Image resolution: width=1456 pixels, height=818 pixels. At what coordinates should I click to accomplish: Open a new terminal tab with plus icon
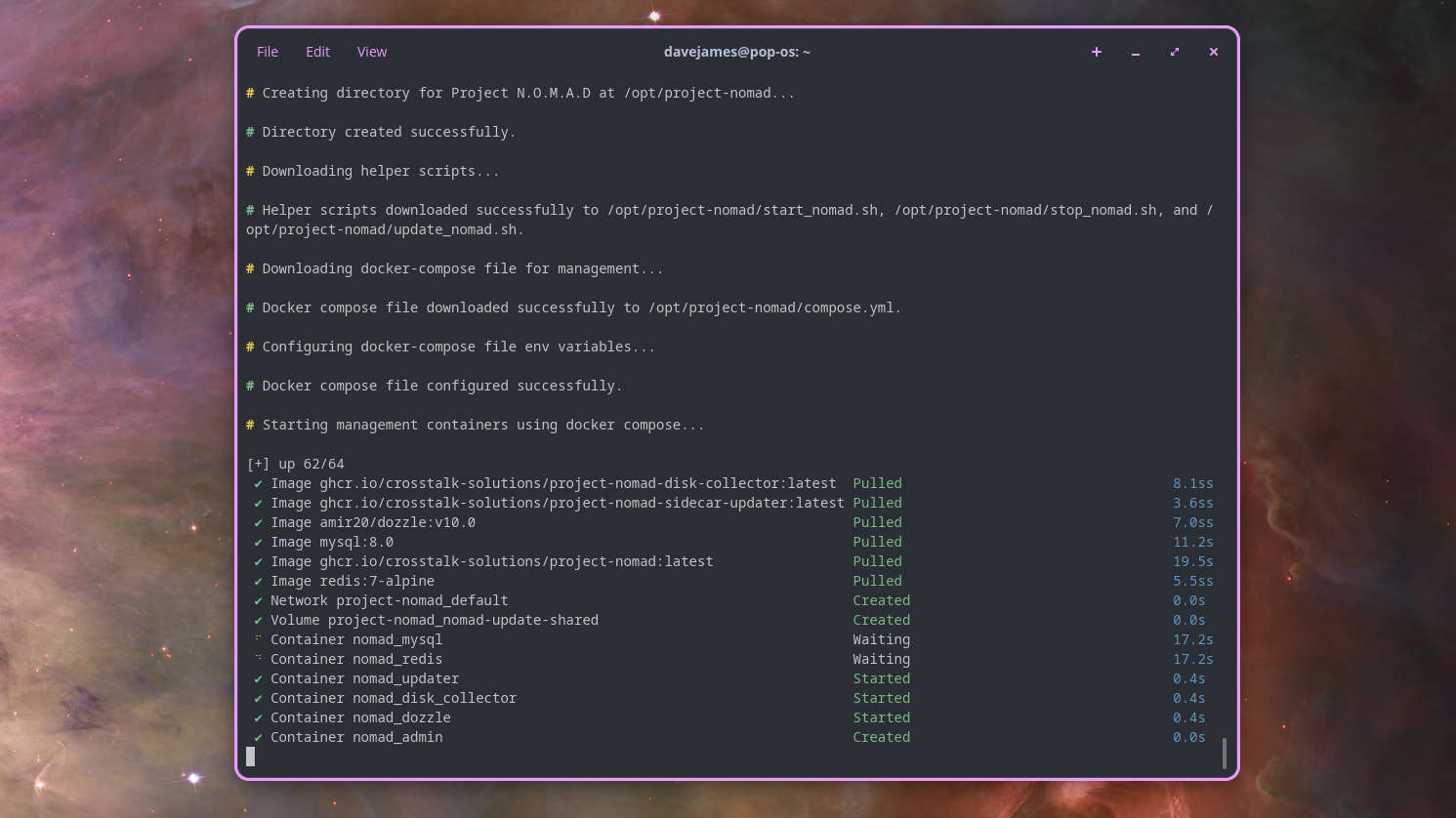click(1096, 52)
